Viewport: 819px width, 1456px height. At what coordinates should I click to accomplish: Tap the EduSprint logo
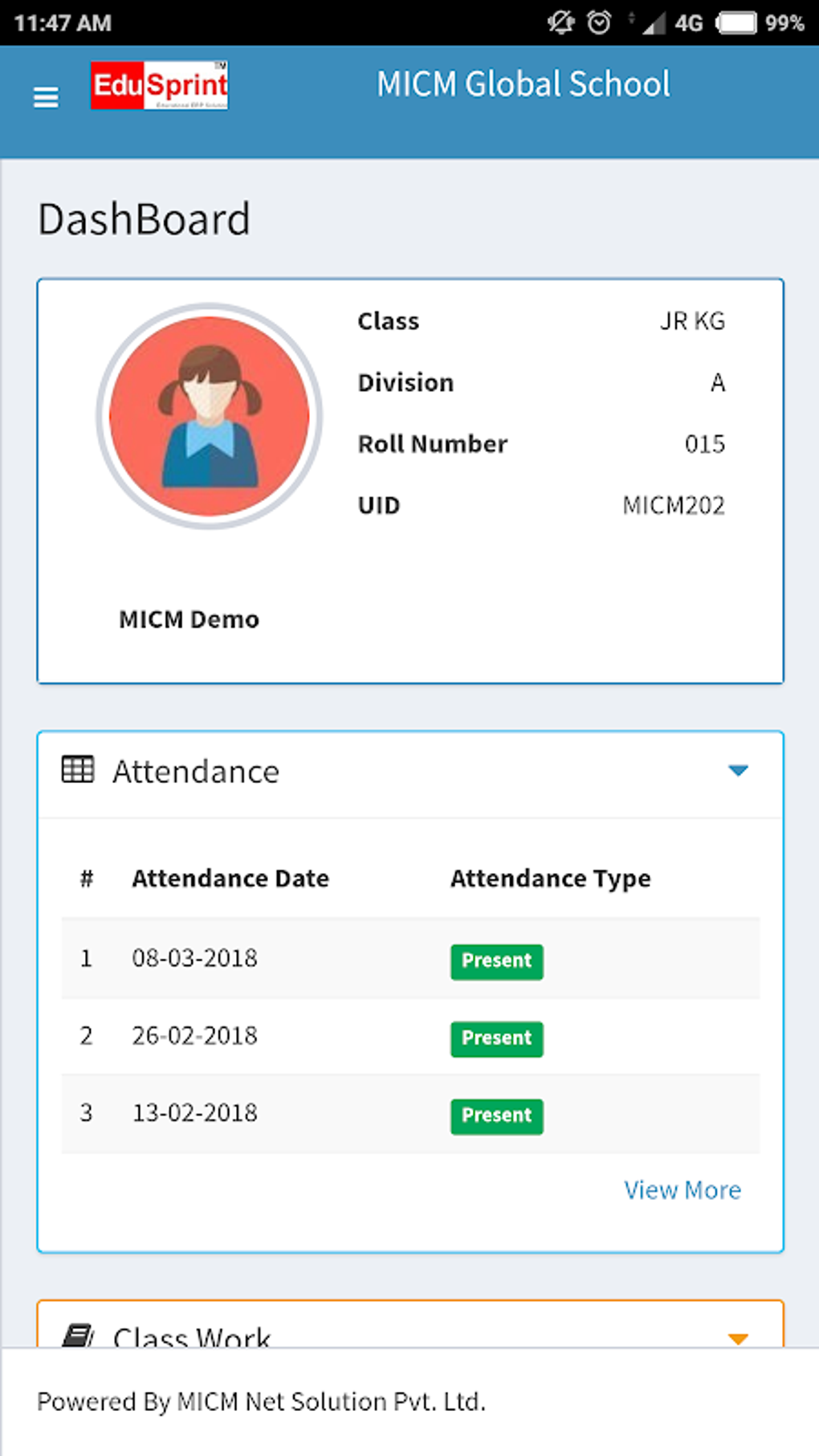point(159,85)
